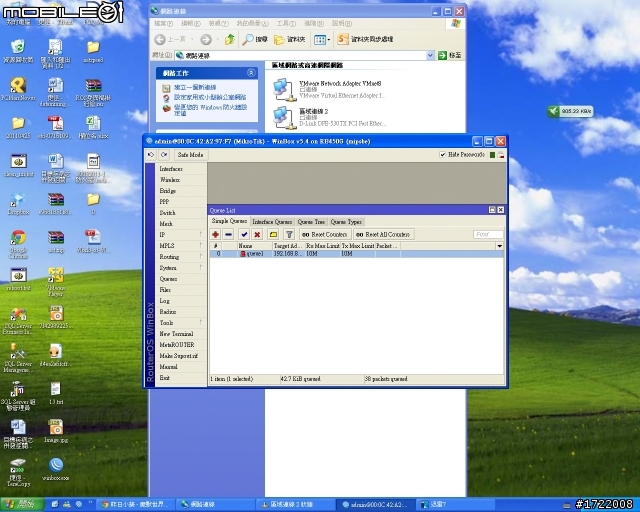The height and width of the screenshot is (512, 640).
Task: Click the Reset All Counters button
Action: 383,234
